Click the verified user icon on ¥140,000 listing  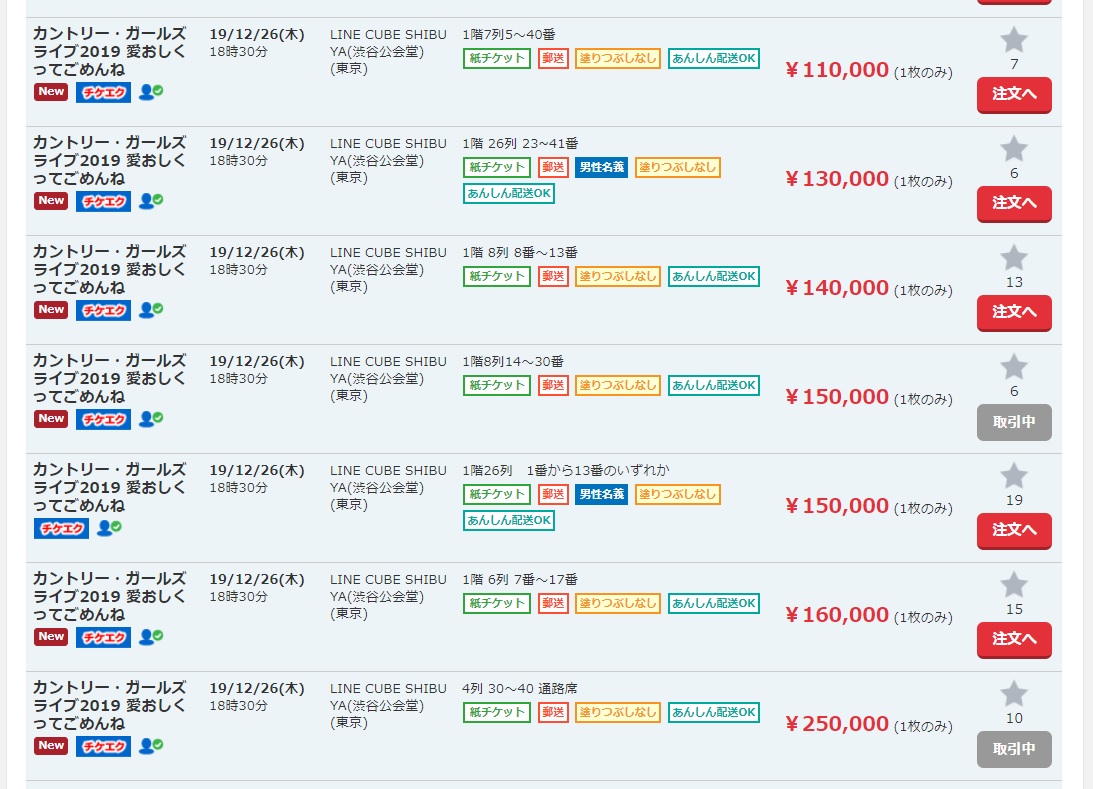coord(151,310)
